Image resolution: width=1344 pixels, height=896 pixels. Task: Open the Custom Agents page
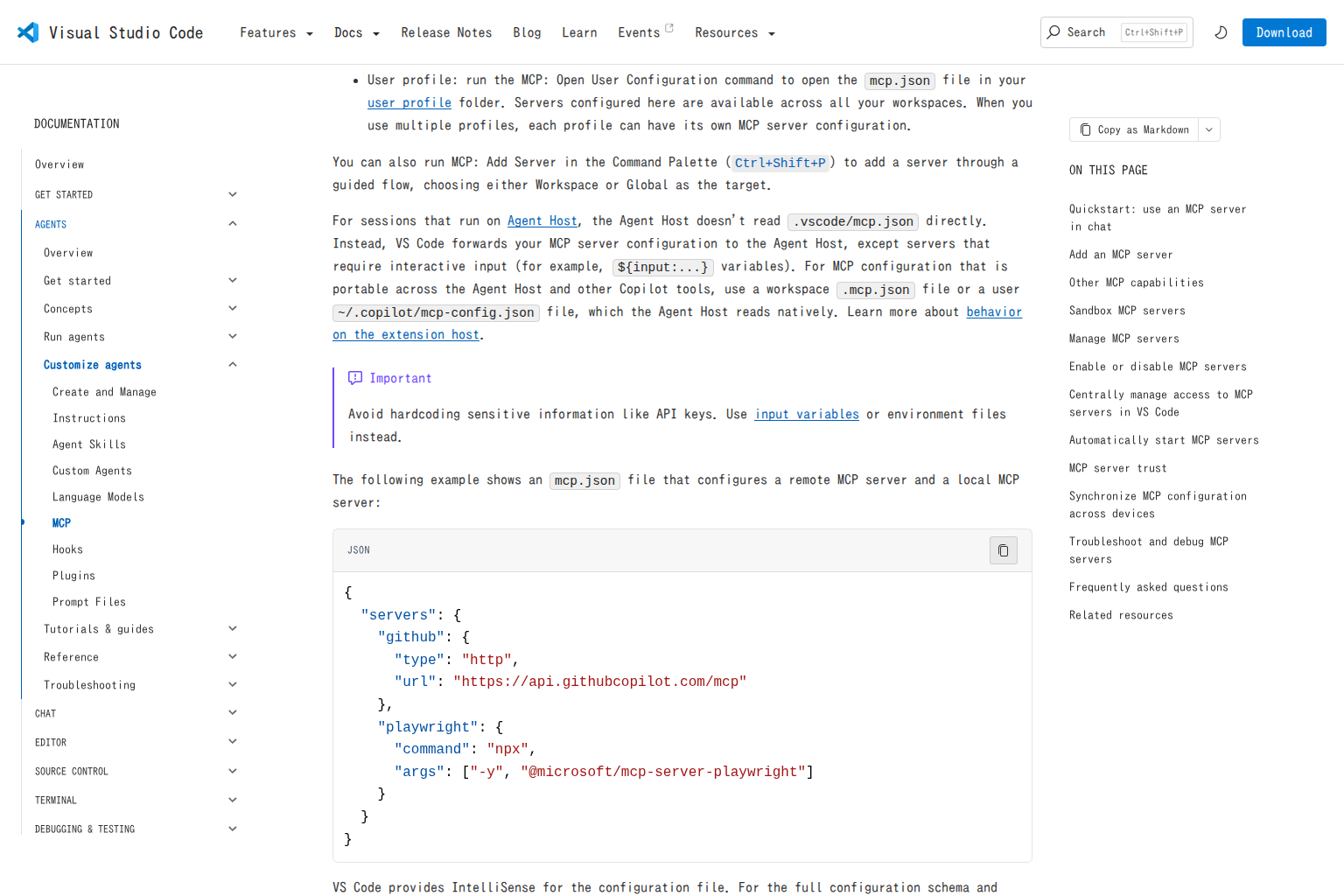pyautogui.click(x=92, y=471)
